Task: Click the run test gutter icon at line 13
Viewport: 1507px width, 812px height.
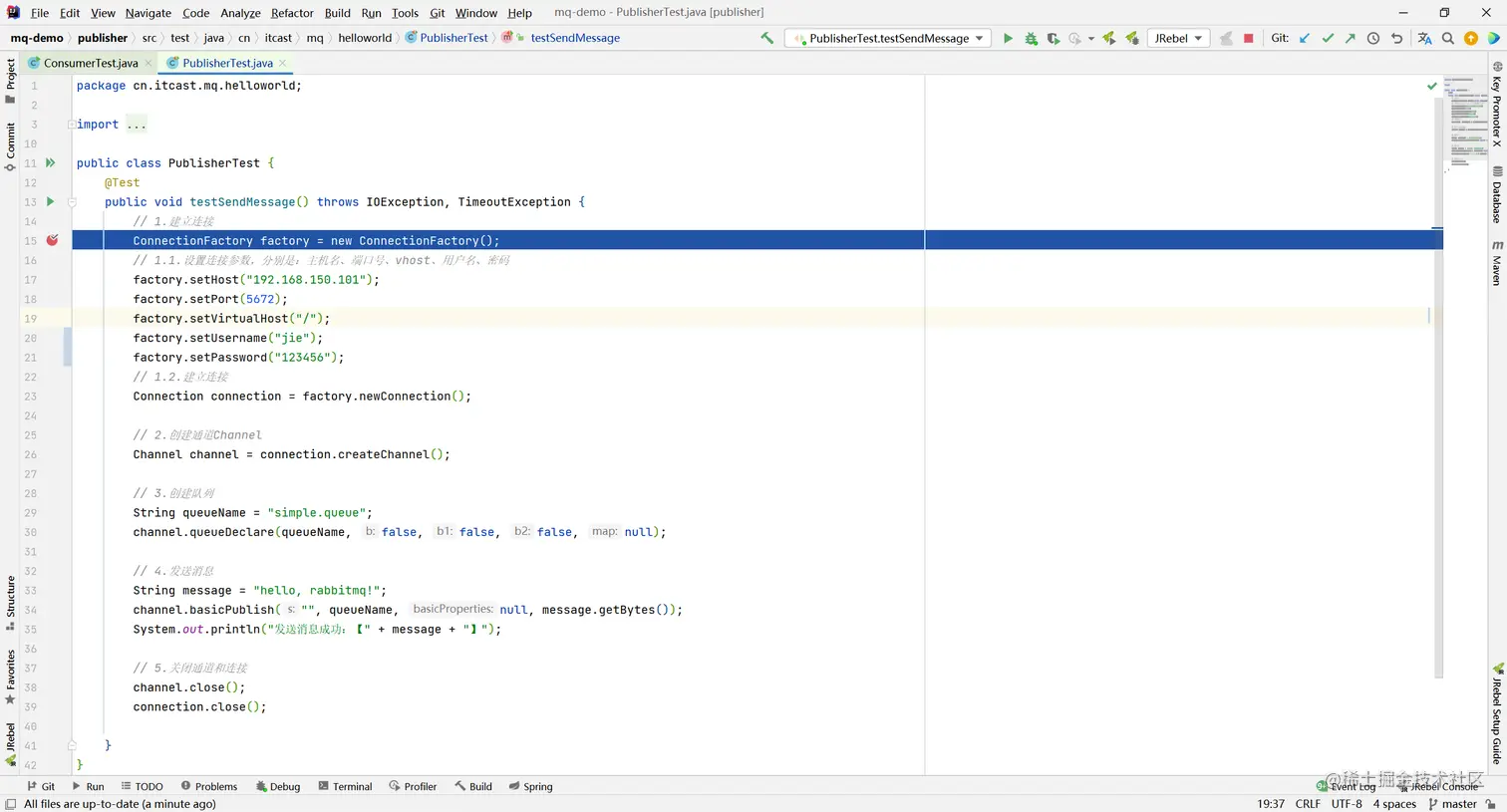Action: tap(50, 201)
